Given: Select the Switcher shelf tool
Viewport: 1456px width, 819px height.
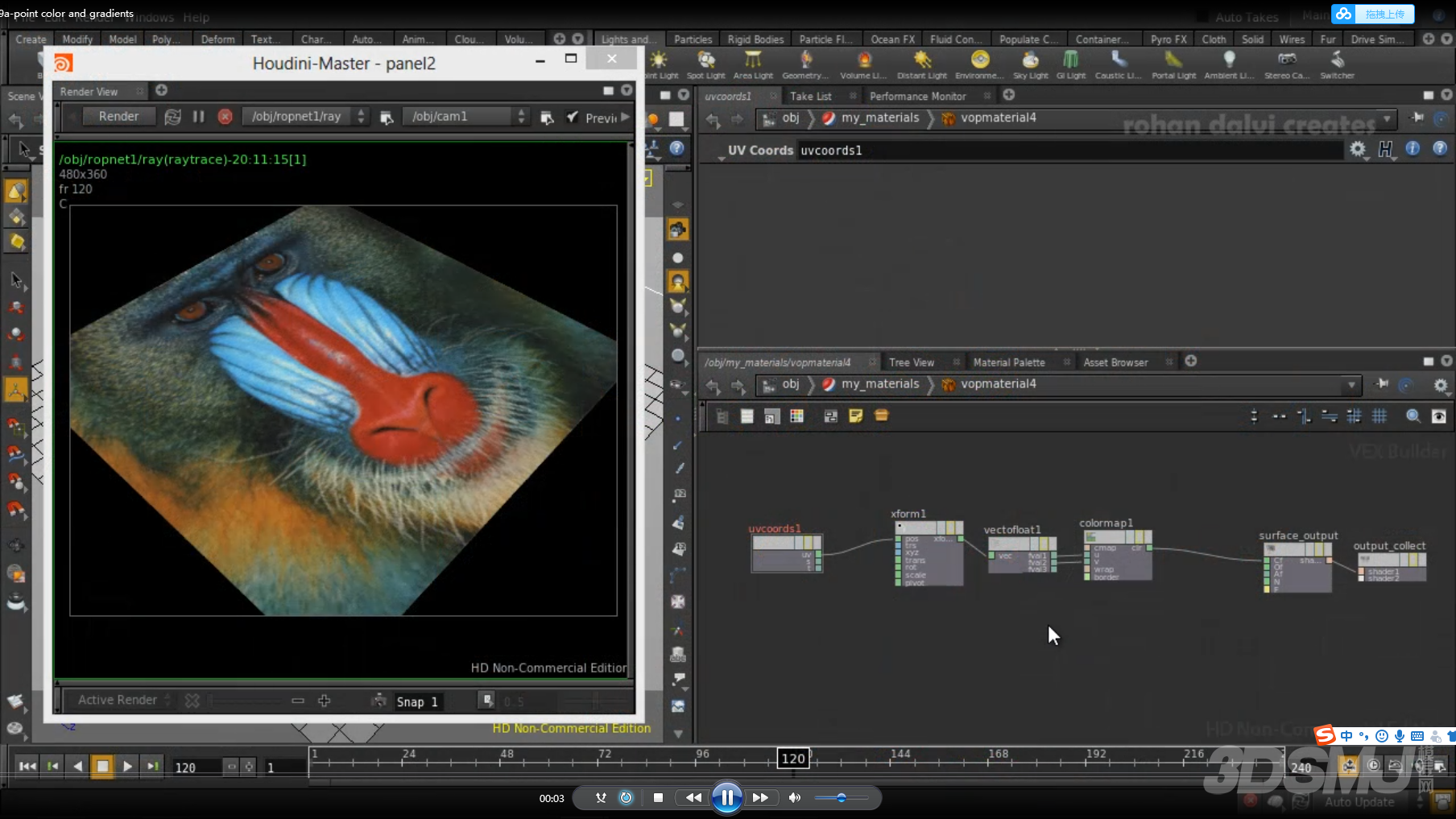Looking at the screenshot, I should click(x=1337, y=64).
